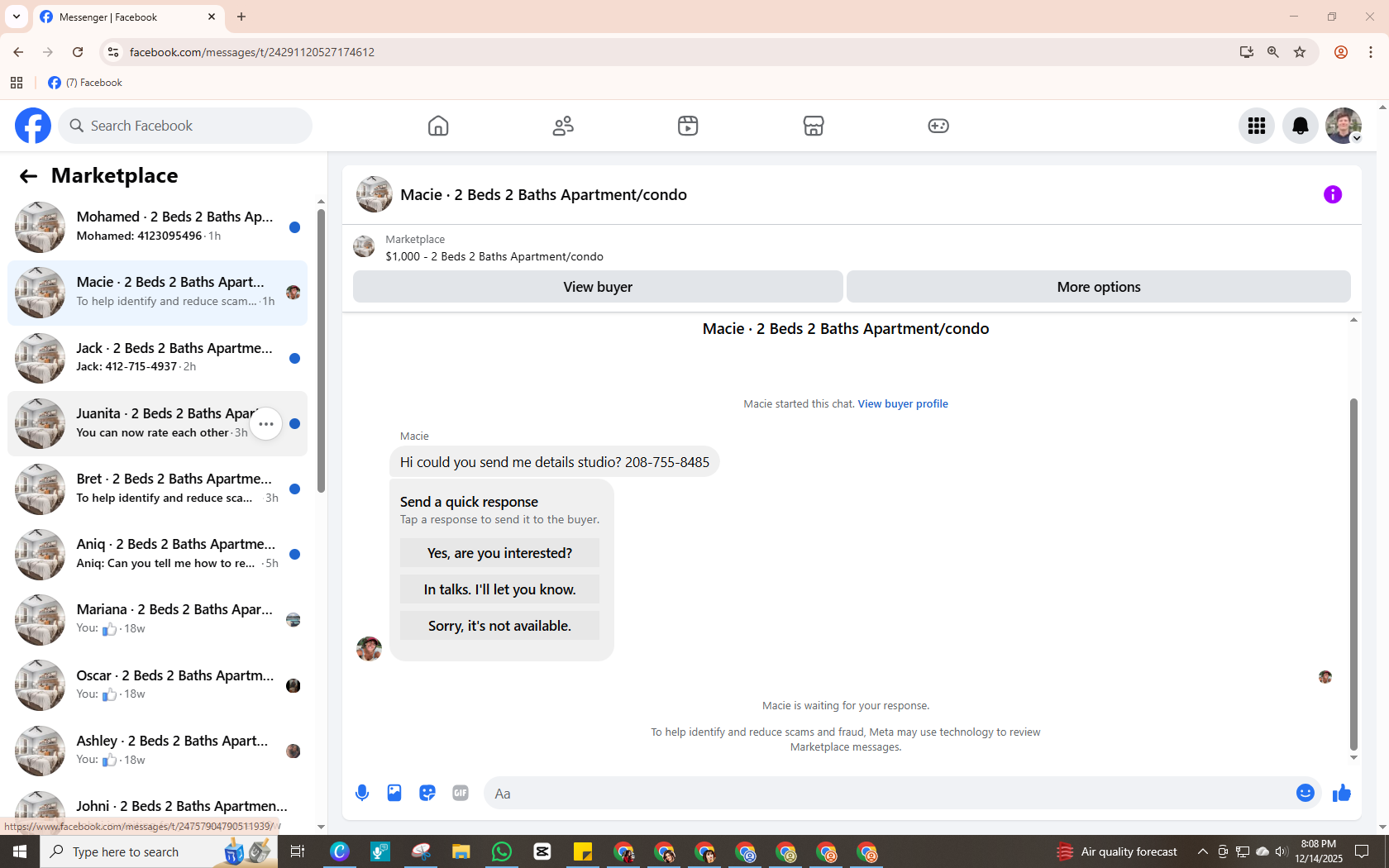Open the zoom indicator icon
1389x868 pixels.
point(1273,52)
